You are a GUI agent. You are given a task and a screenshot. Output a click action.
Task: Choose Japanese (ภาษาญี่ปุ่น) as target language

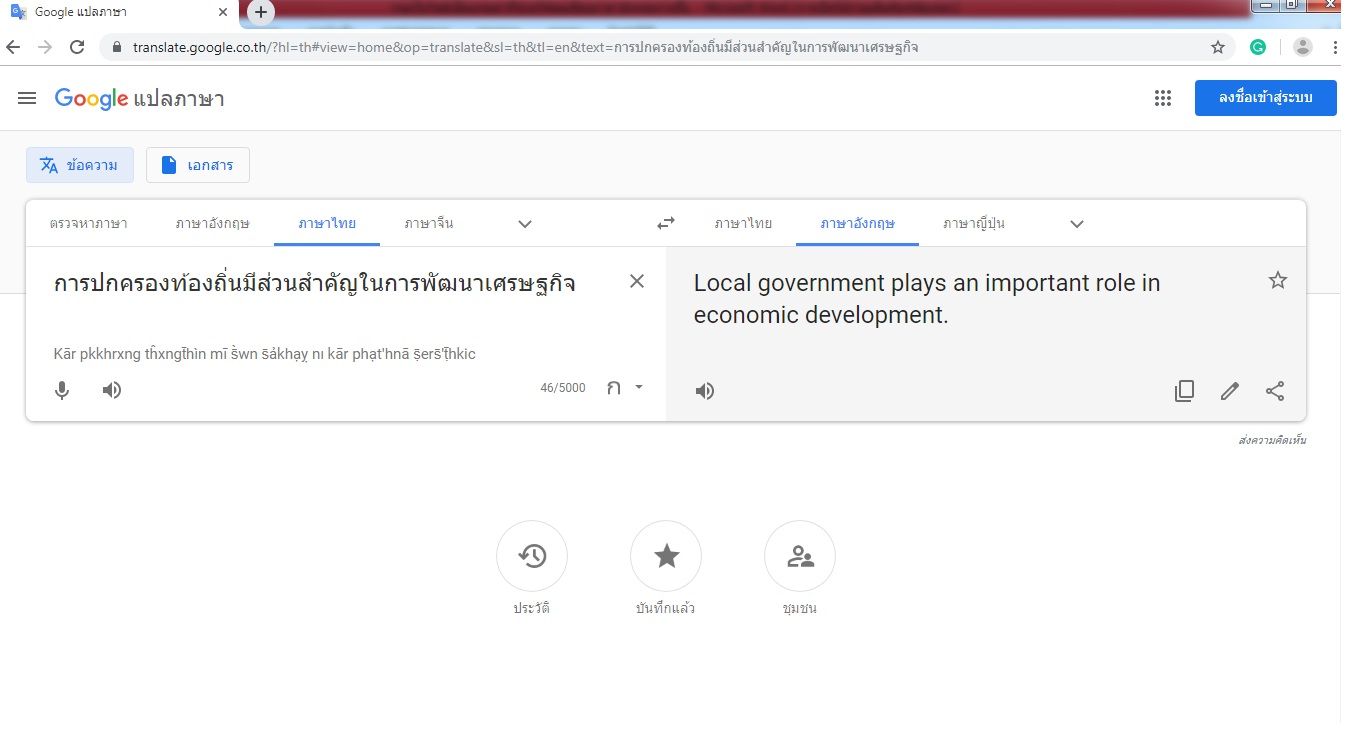coord(974,223)
